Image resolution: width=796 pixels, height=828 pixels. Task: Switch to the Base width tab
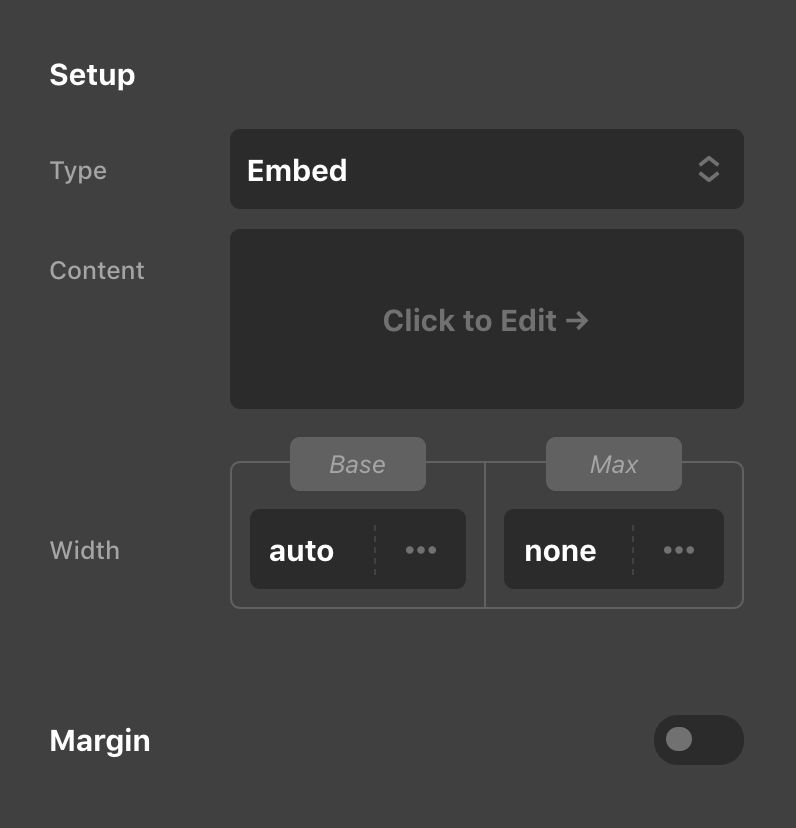click(357, 464)
